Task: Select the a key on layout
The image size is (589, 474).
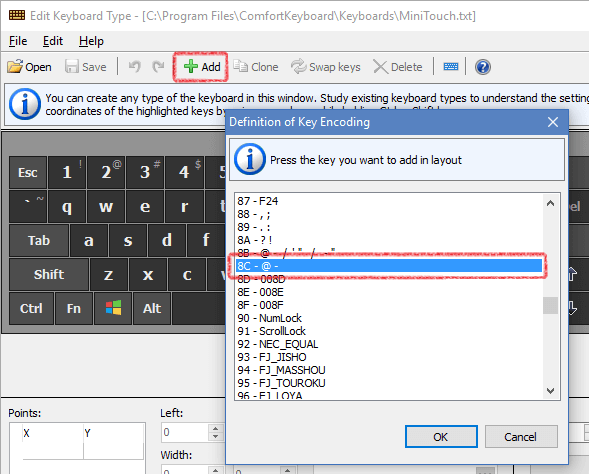Action: pyautogui.click(x=89, y=240)
